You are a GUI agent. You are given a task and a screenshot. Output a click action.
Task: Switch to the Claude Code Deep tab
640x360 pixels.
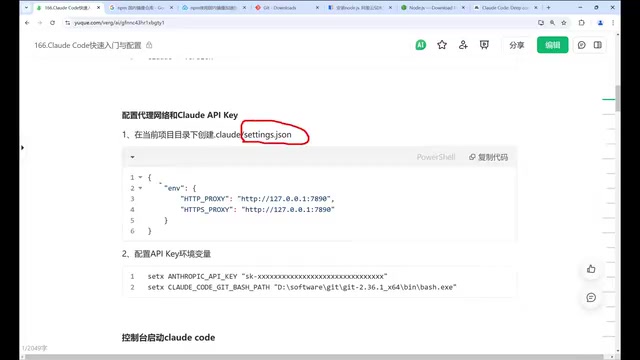505,8
